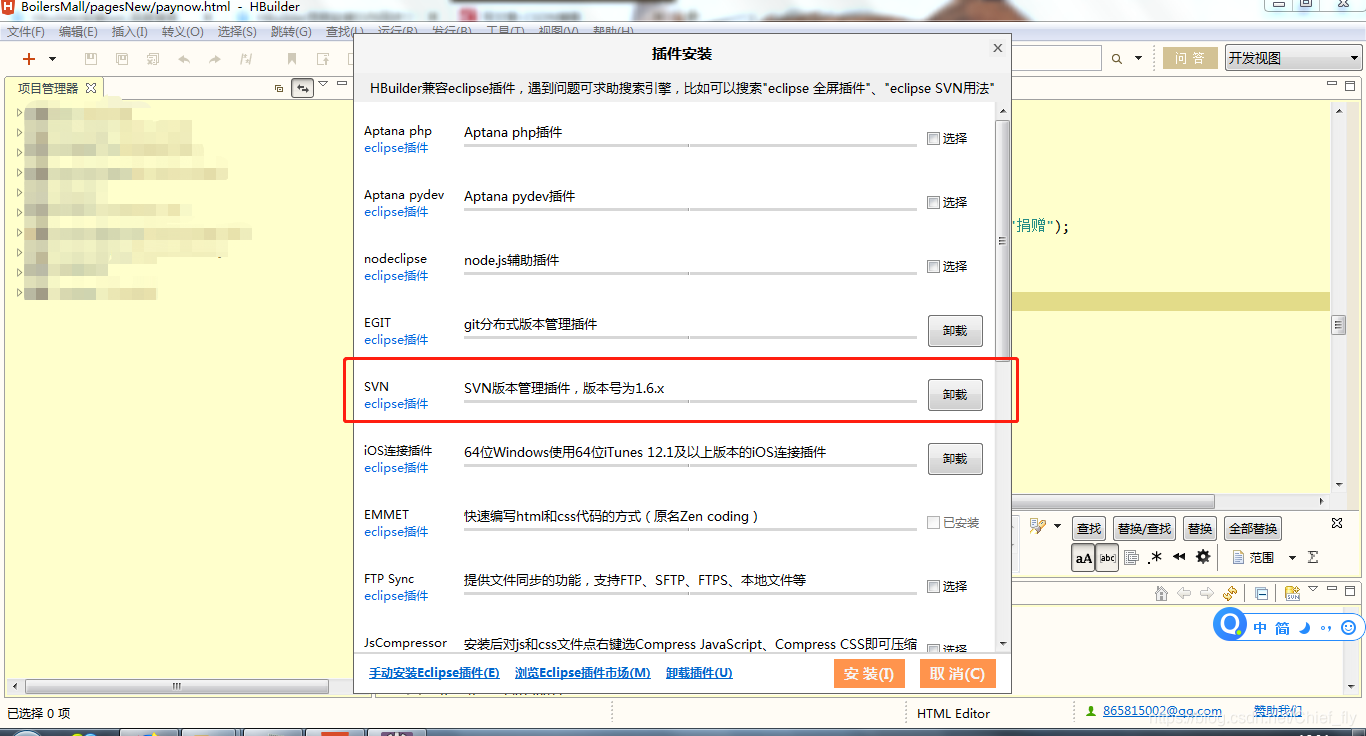The width and height of the screenshot is (1366, 736).
Task: Open the dropdown next to search magnifier
Action: [x=1138, y=59]
